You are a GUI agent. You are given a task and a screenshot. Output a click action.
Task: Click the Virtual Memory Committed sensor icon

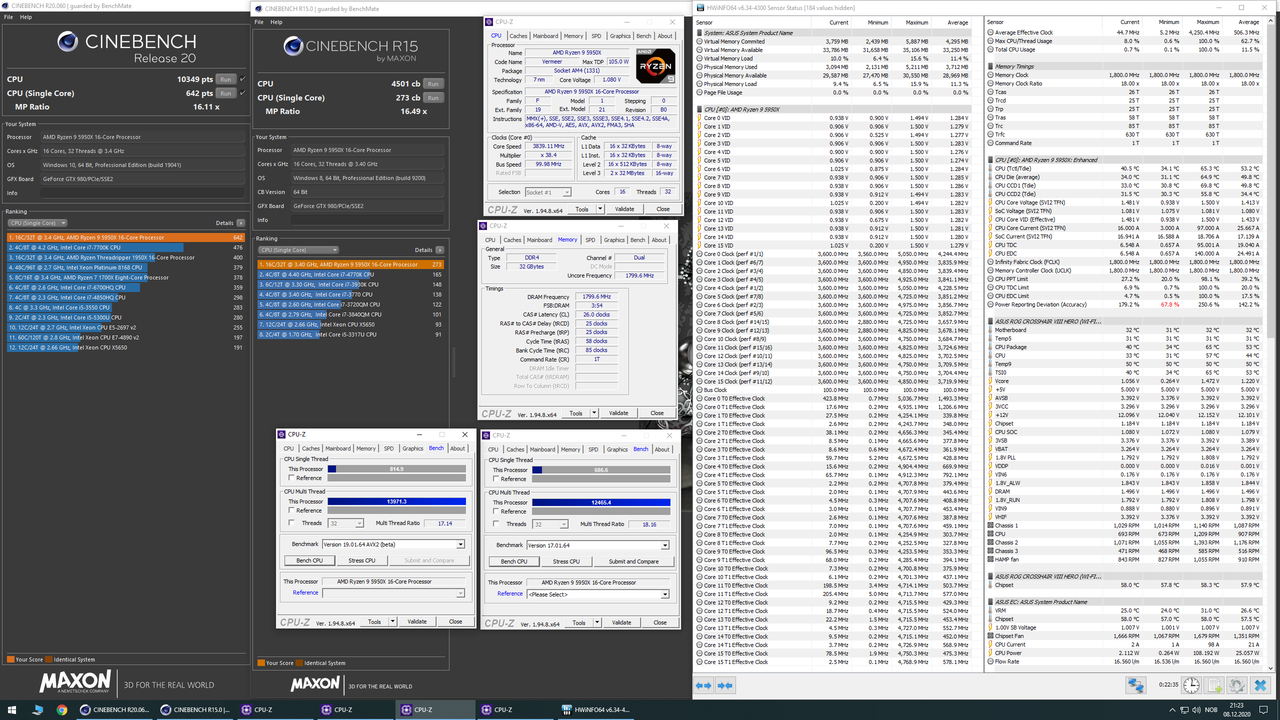[x=699, y=41]
